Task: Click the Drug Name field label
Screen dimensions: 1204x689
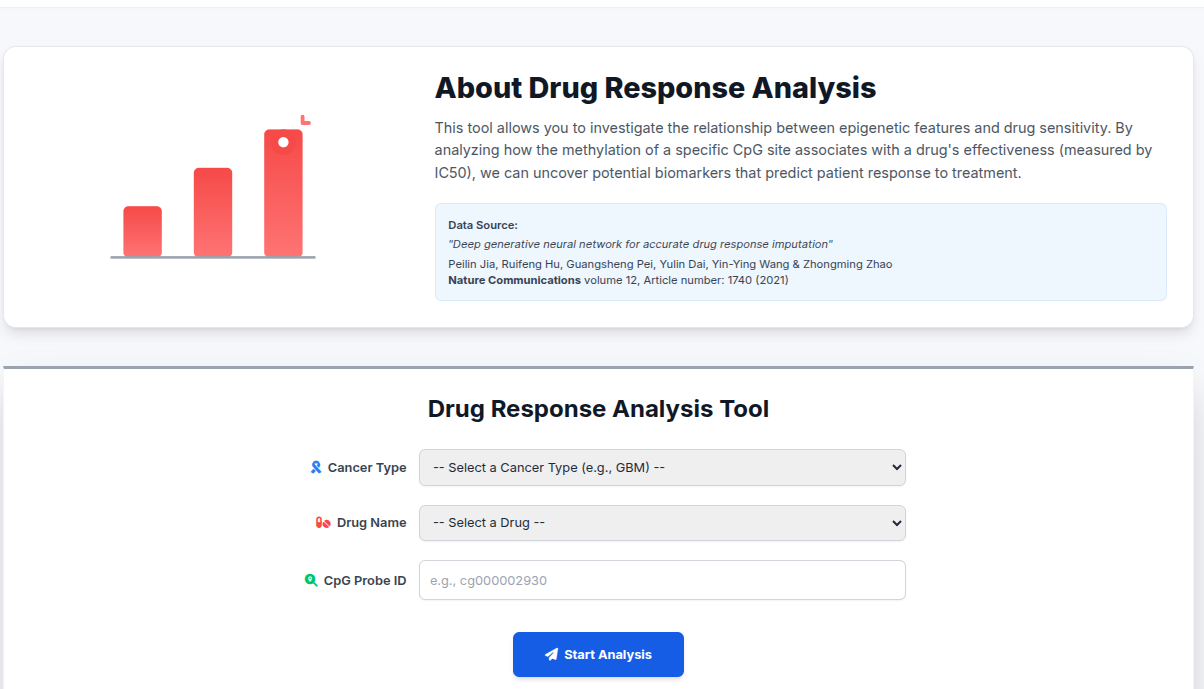Action: 368,522
